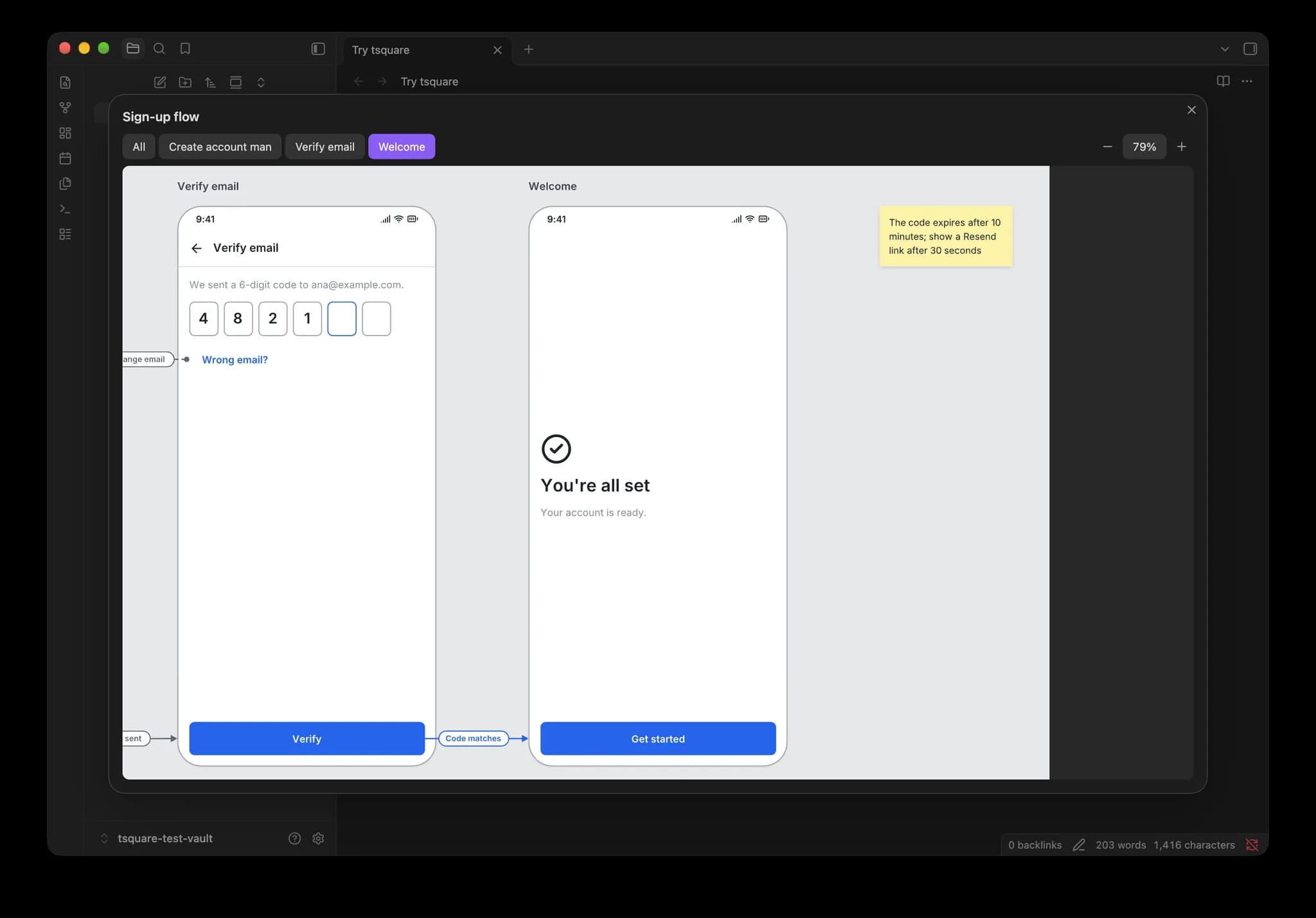
Task: Navigate forward arrow in note header
Action: [x=382, y=82]
